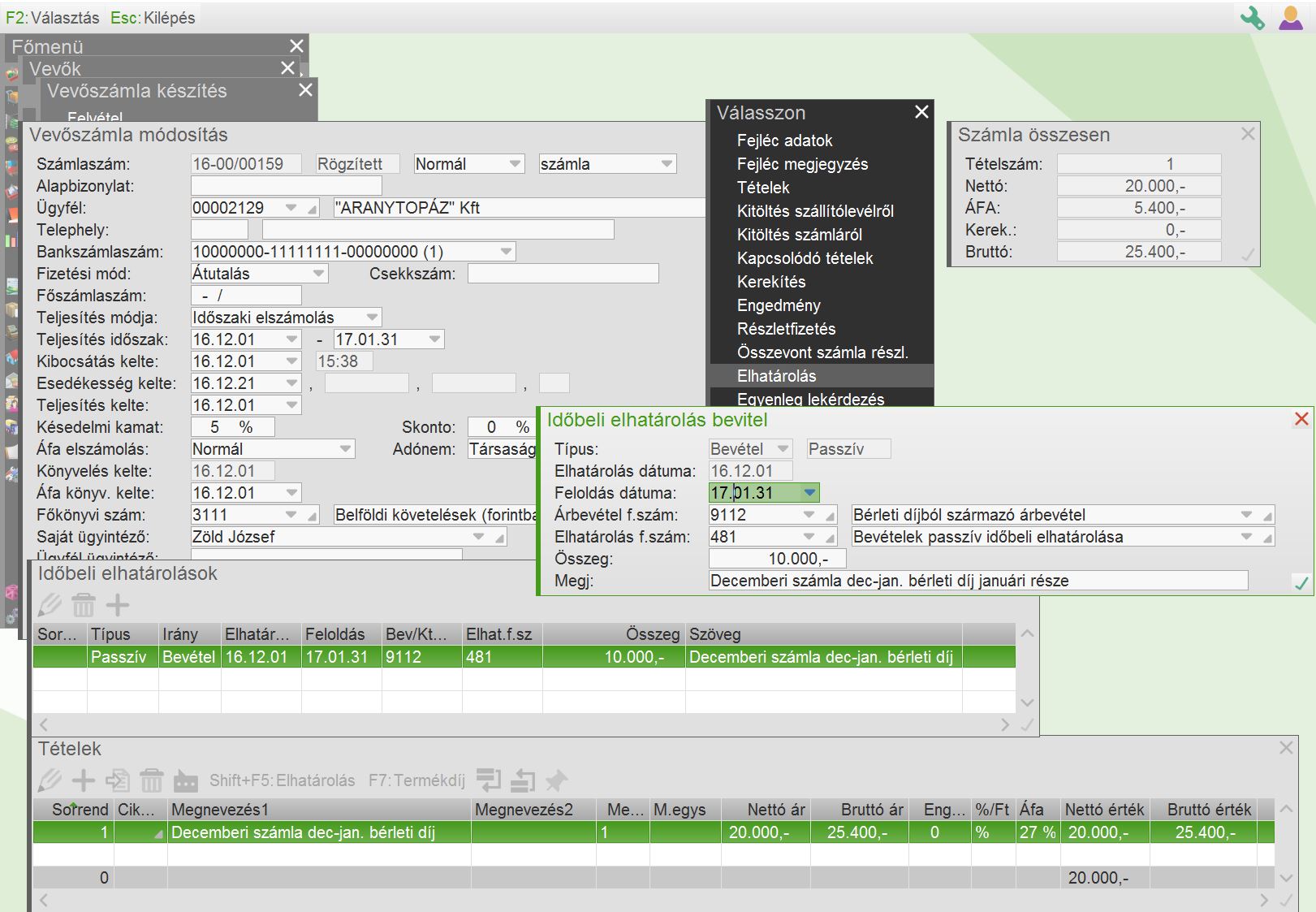Click the wrench settings icon at top right
Viewport: 1316px width, 912px height.
tap(1252, 17)
